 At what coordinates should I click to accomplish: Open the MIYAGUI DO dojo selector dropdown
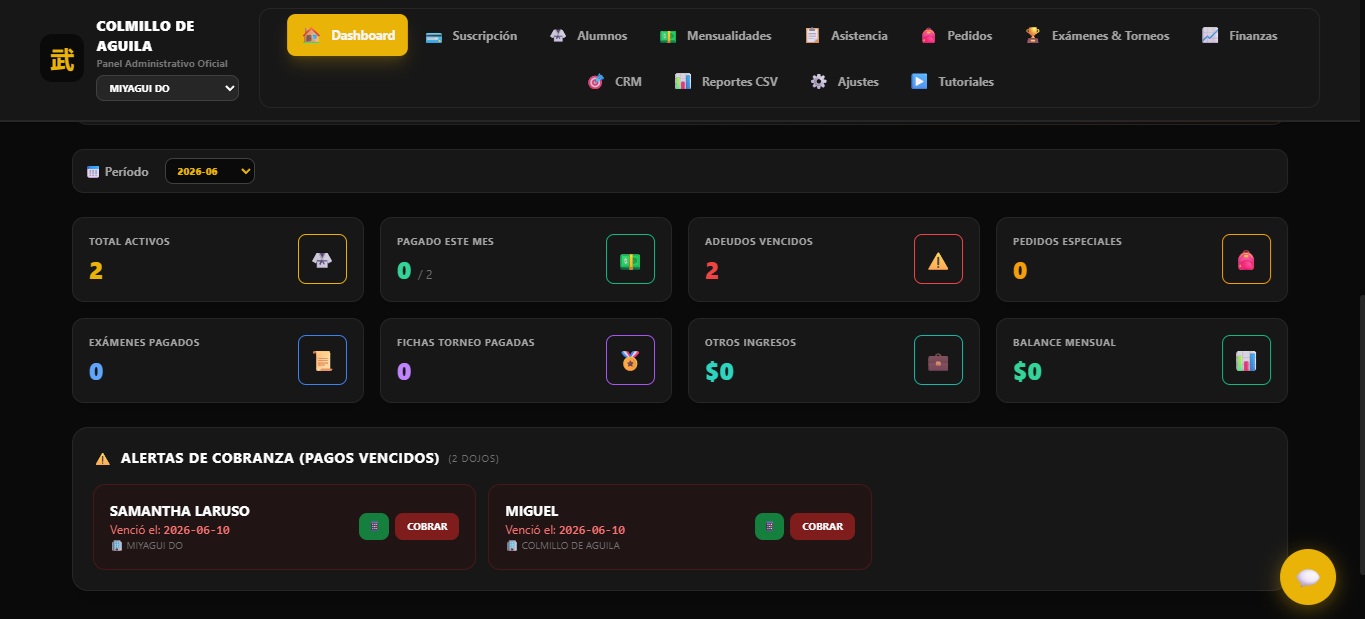[167, 88]
